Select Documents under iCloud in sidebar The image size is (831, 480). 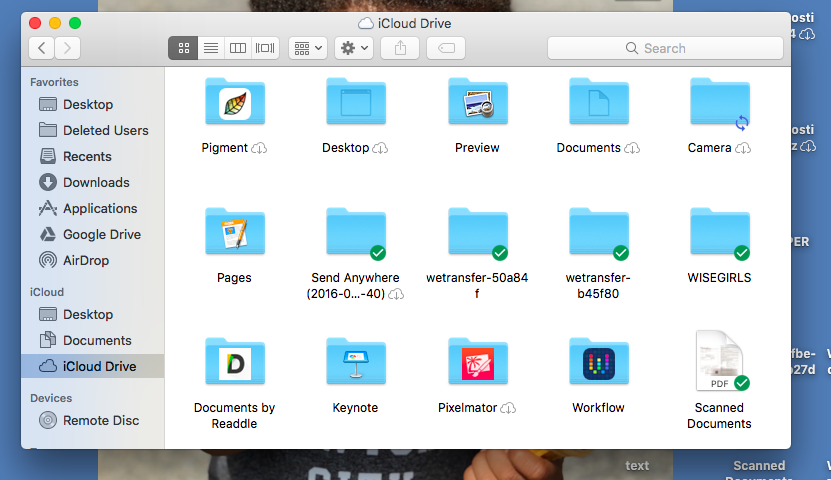93,340
